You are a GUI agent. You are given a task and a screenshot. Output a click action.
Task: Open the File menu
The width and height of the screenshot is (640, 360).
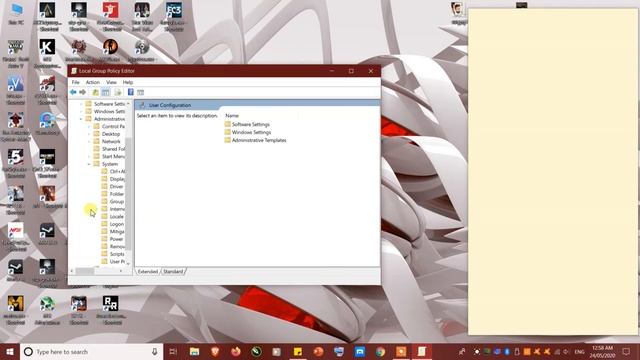pyautogui.click(x=76, y=82)
